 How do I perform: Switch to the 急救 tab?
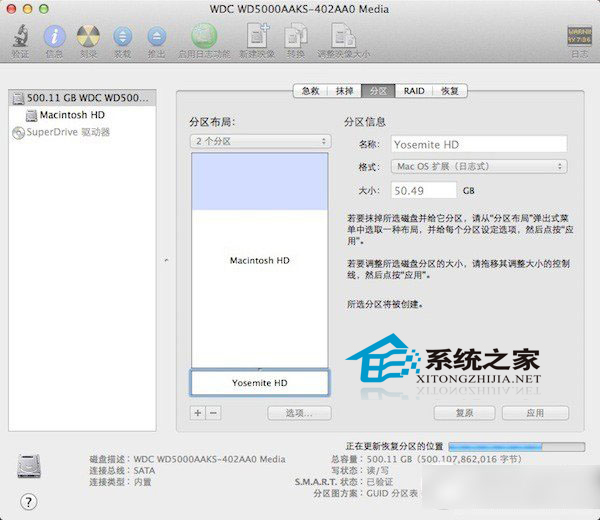(310, 91)
